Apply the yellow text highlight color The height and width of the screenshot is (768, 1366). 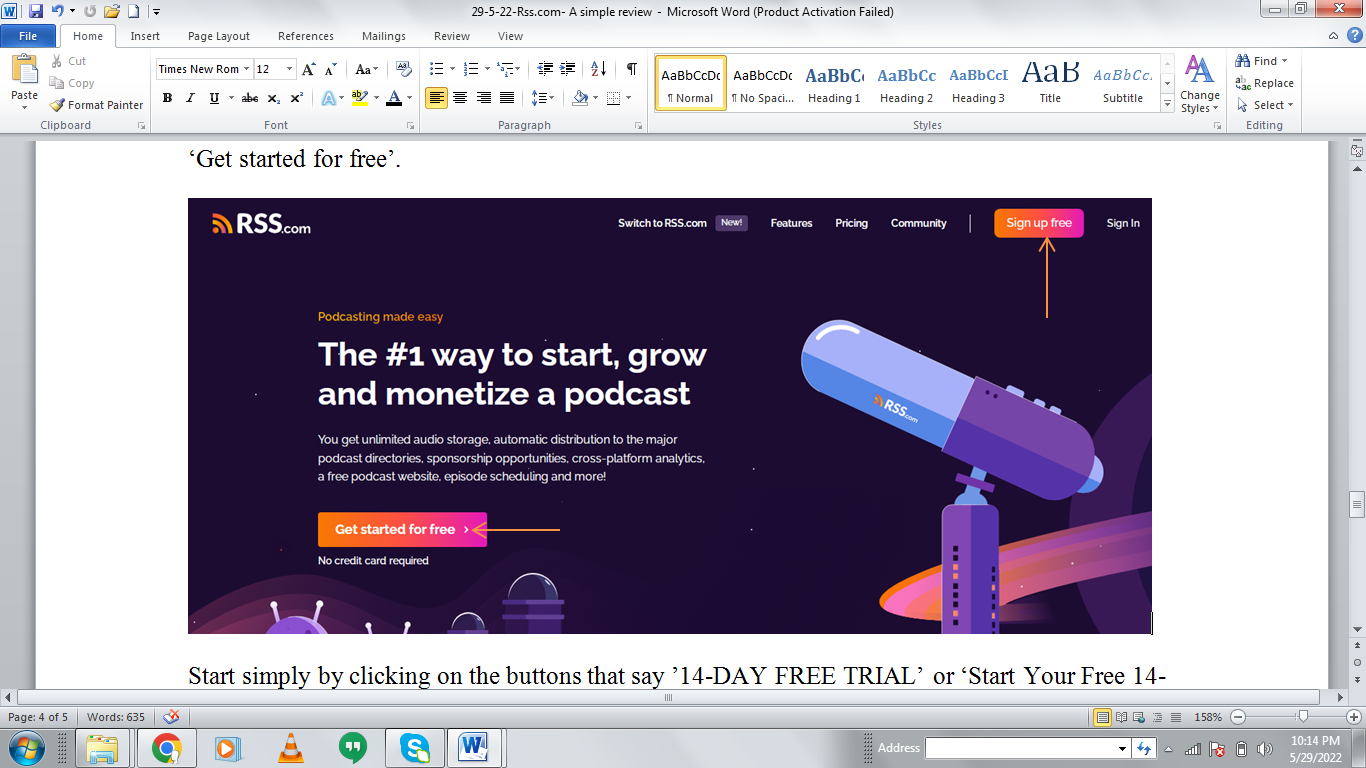coord(358,98)
